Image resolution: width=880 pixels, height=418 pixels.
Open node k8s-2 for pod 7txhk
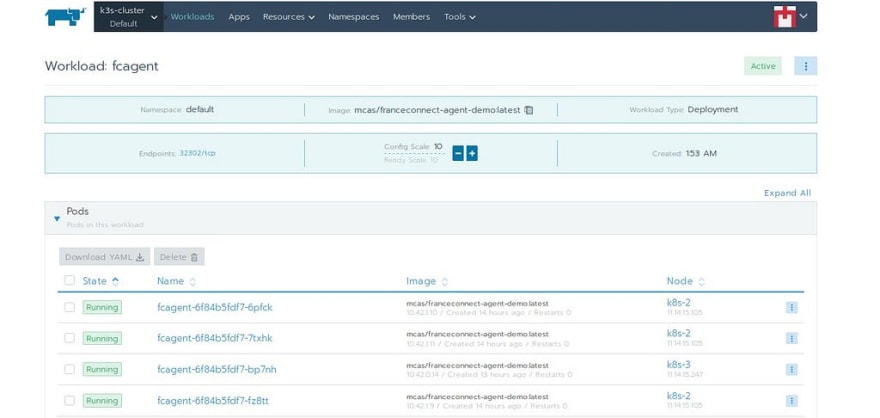[679, 333]
